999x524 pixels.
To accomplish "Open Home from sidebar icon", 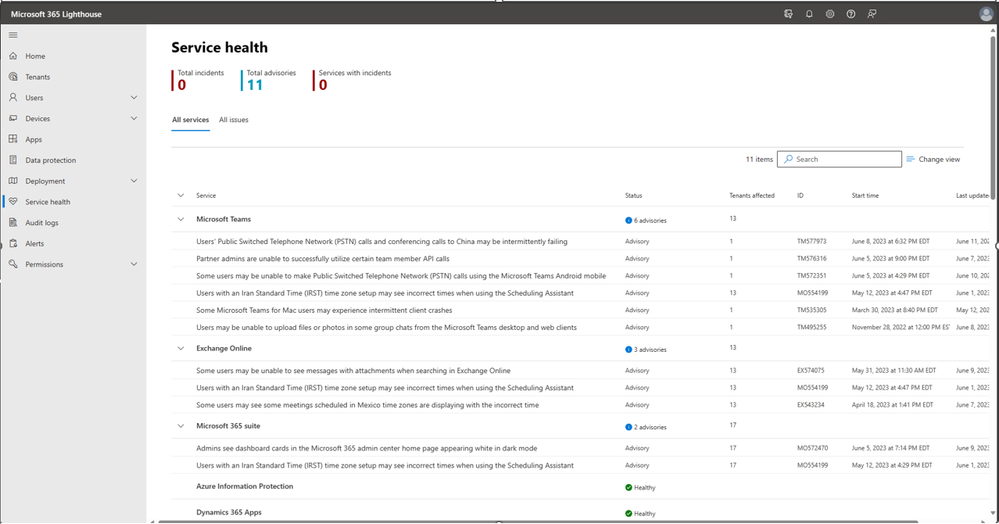I will pos(13,56).
